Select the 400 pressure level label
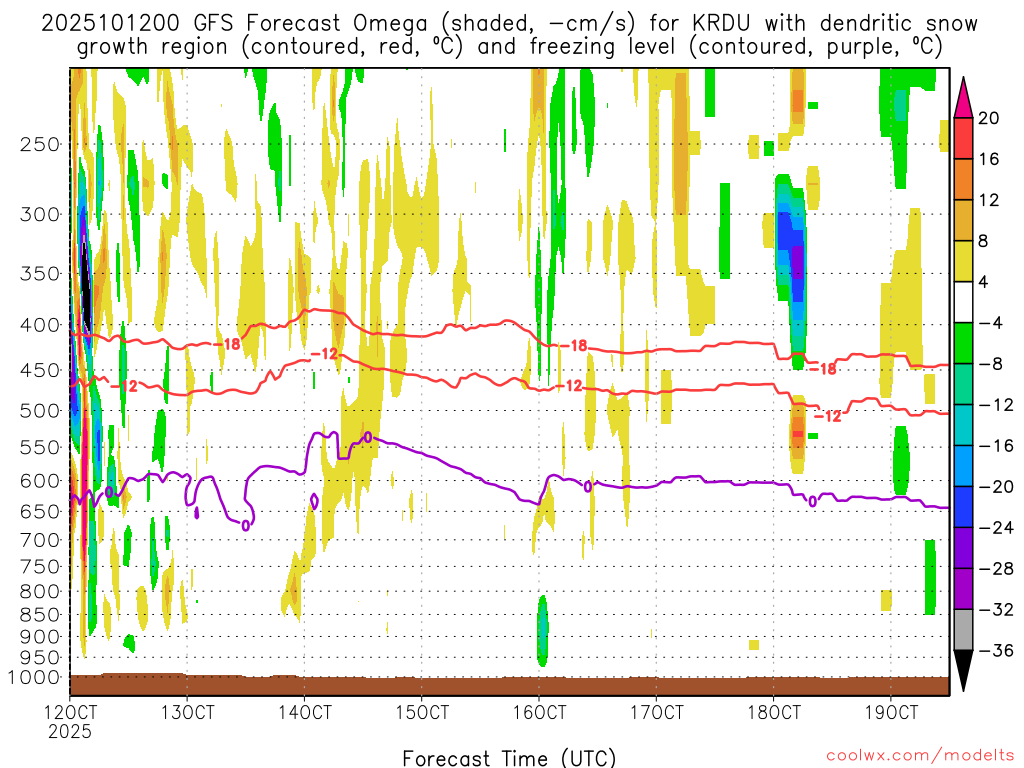 [x=40, y=325]
